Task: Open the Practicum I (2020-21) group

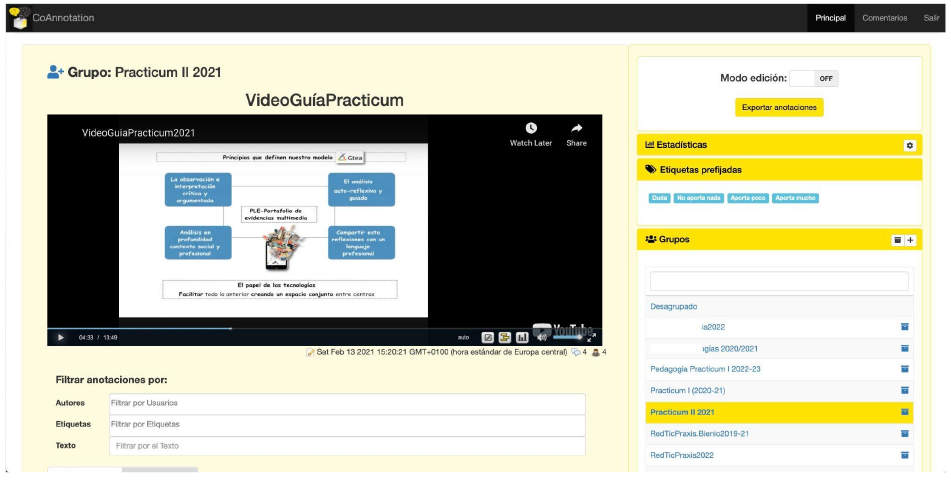Action: coord(689,390)
